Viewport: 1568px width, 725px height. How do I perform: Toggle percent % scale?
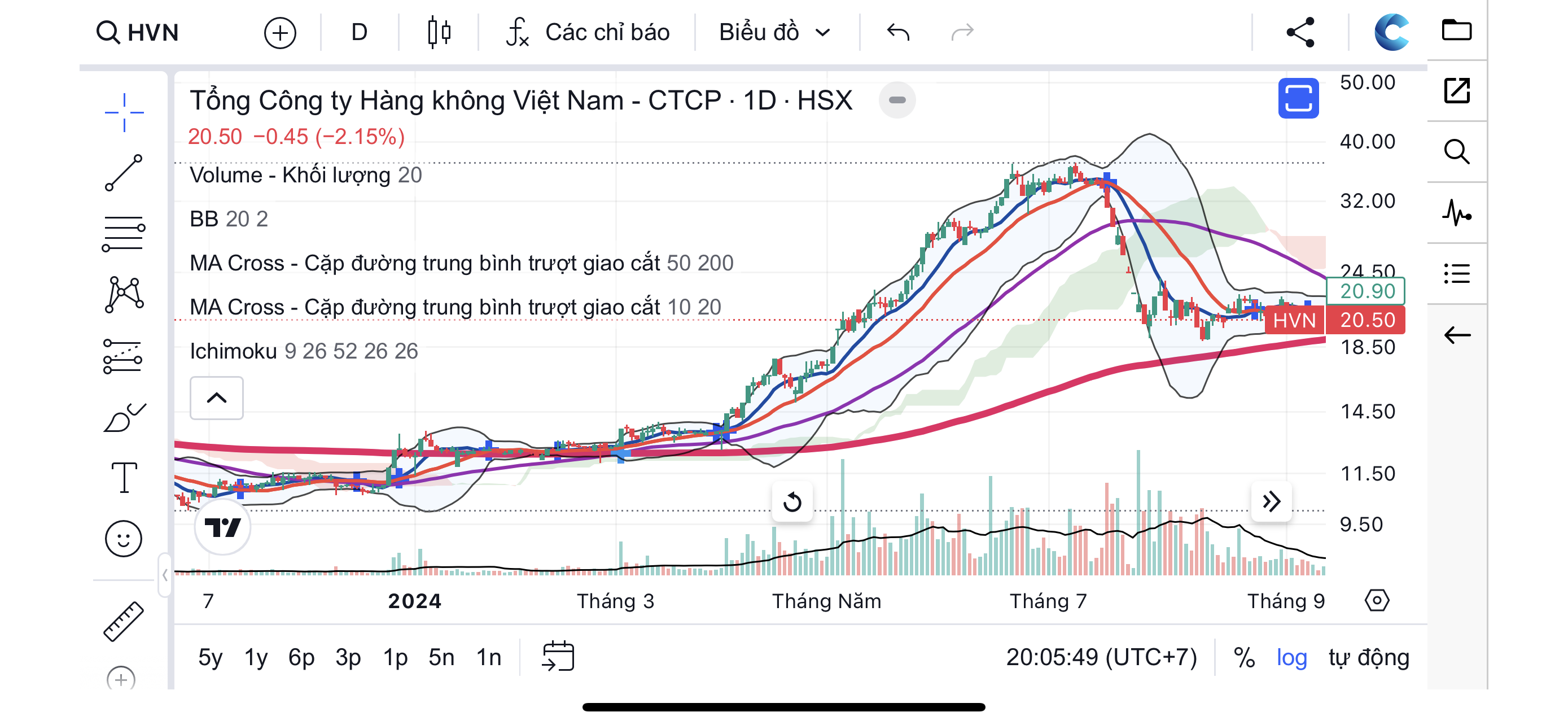pyautogui.click(x=1243, y=657)
